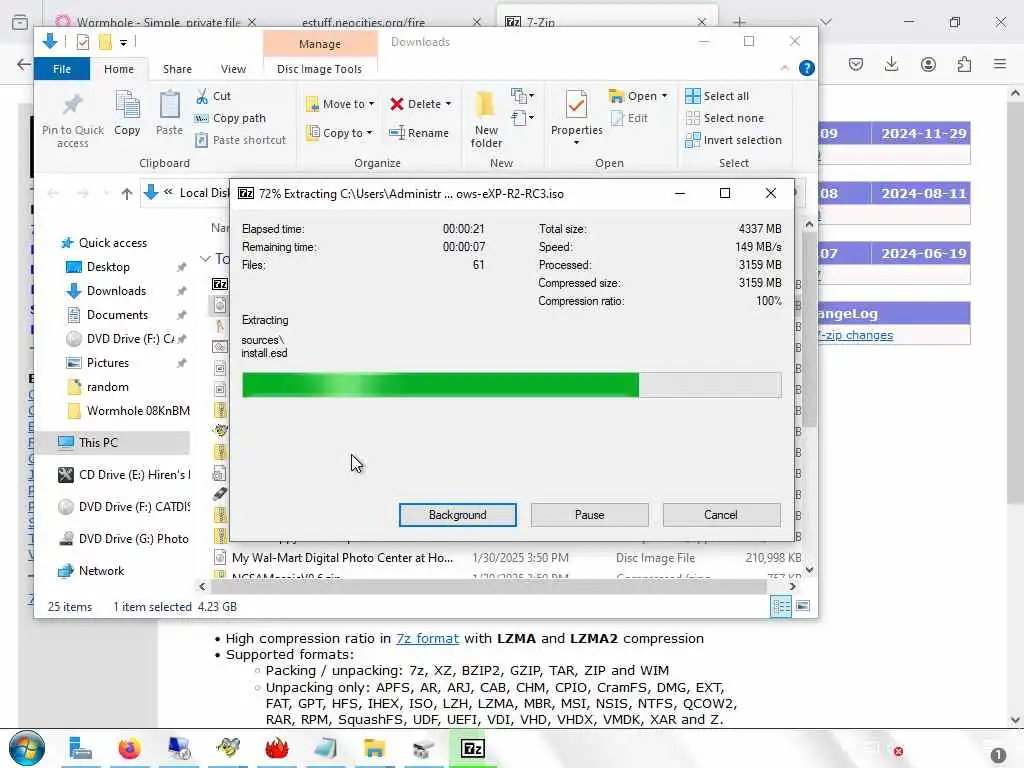Expand Easy access dropdown in ribbon
Image resolution: width=1024 pixels, height=768 pixels.
click(522, 118)
